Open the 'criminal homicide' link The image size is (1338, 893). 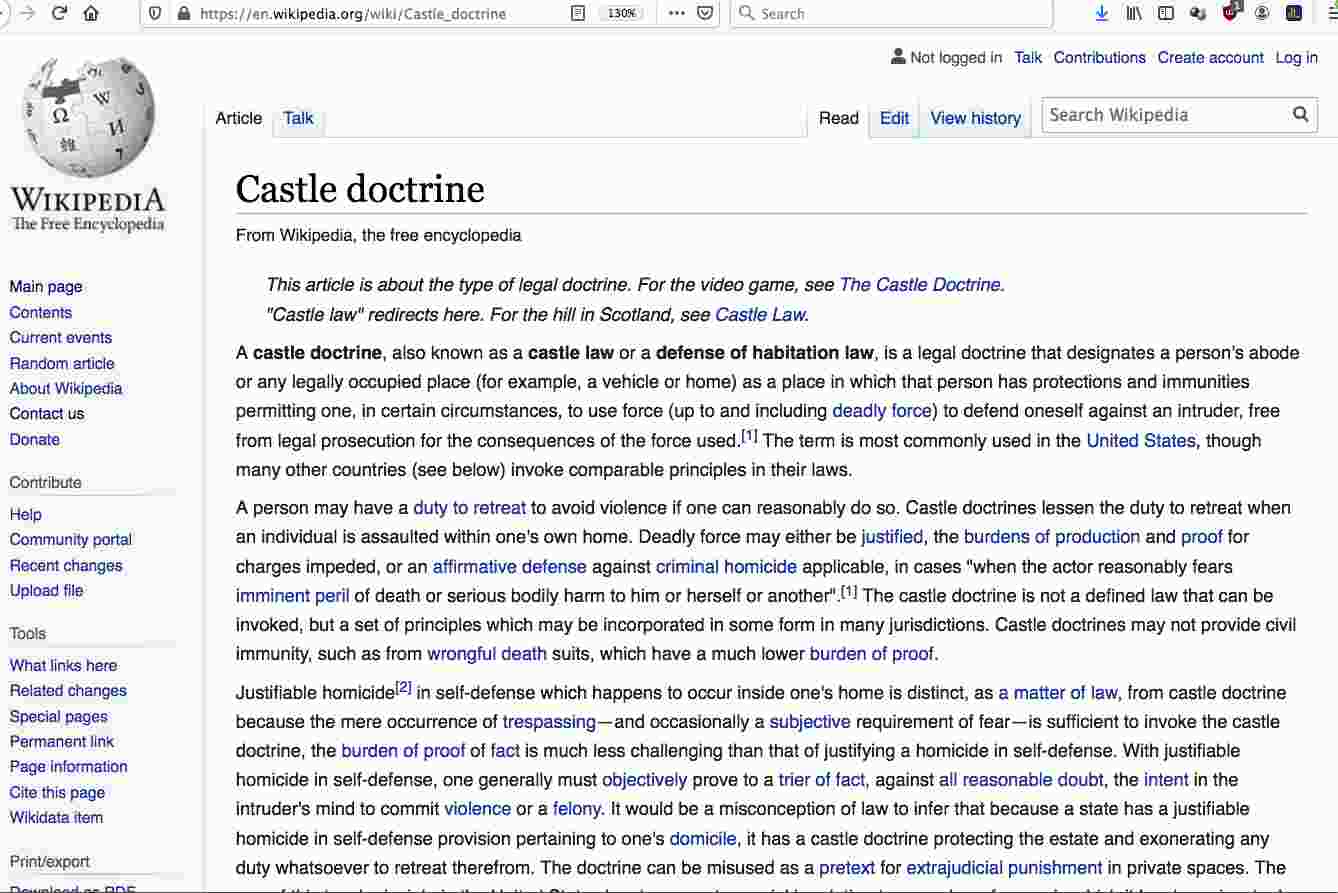click(726, 567)
